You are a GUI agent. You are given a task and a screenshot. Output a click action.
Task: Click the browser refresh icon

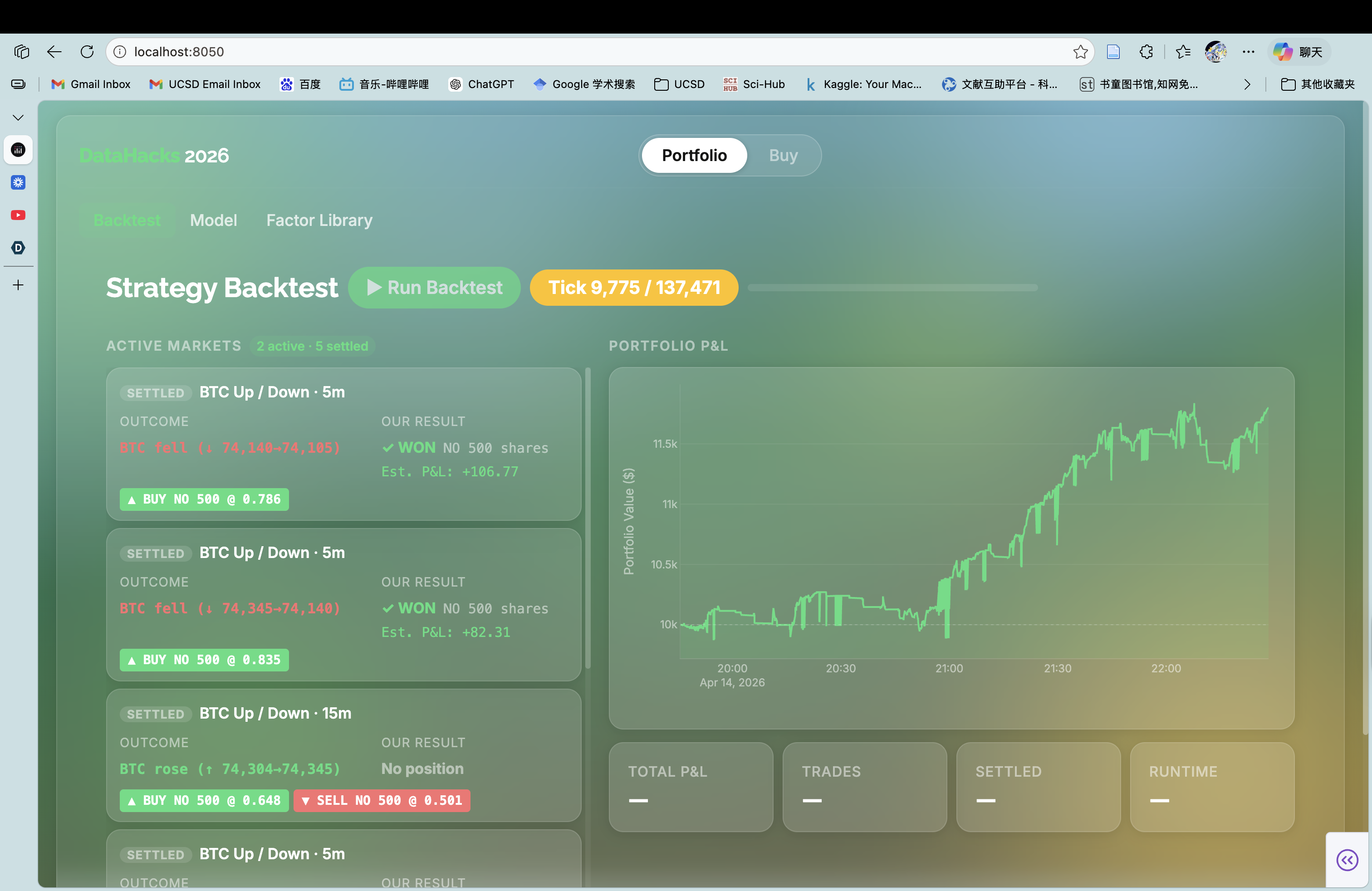pos(87,52)
